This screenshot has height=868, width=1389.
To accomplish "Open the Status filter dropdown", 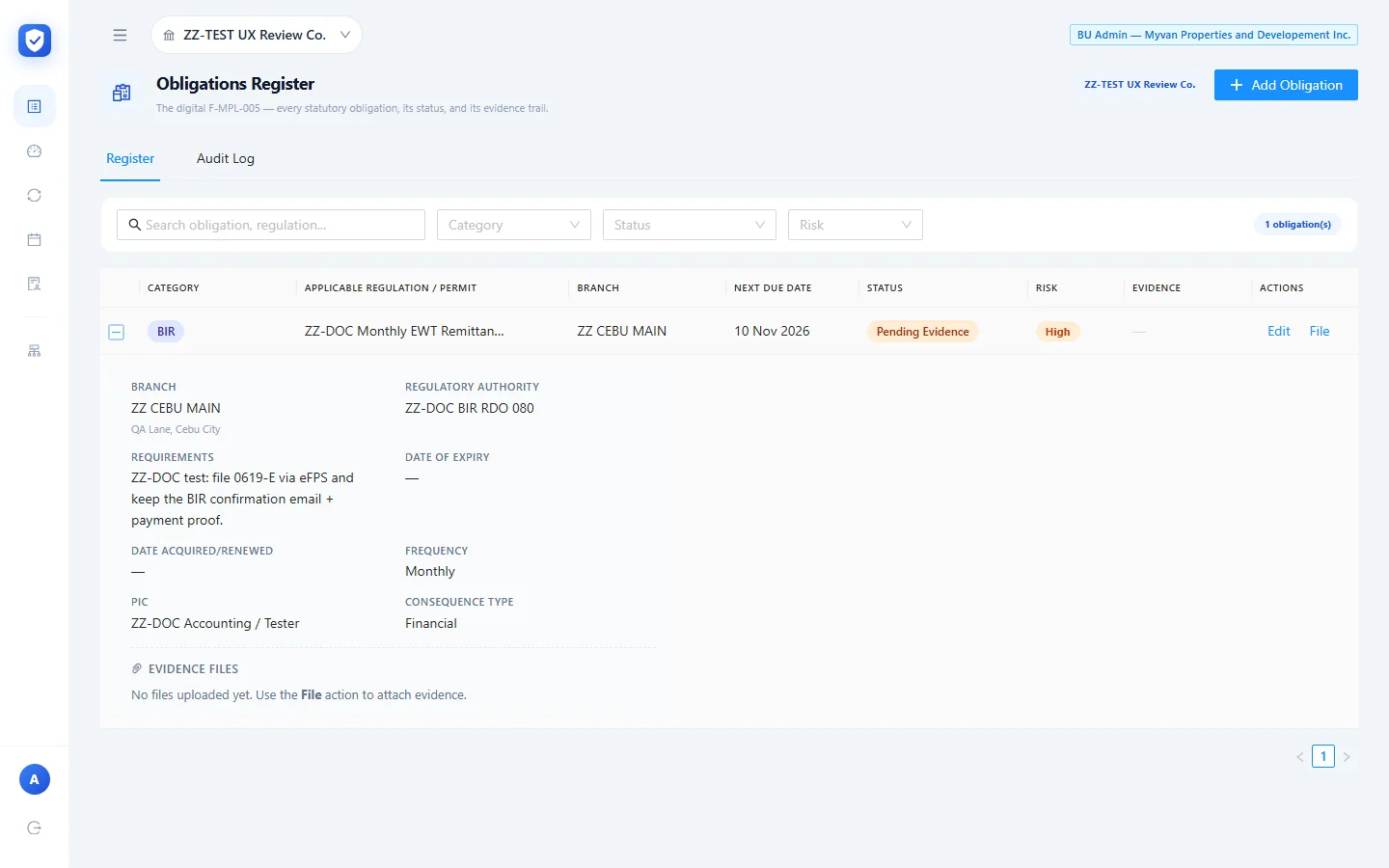I will click(x=690, y=225).
